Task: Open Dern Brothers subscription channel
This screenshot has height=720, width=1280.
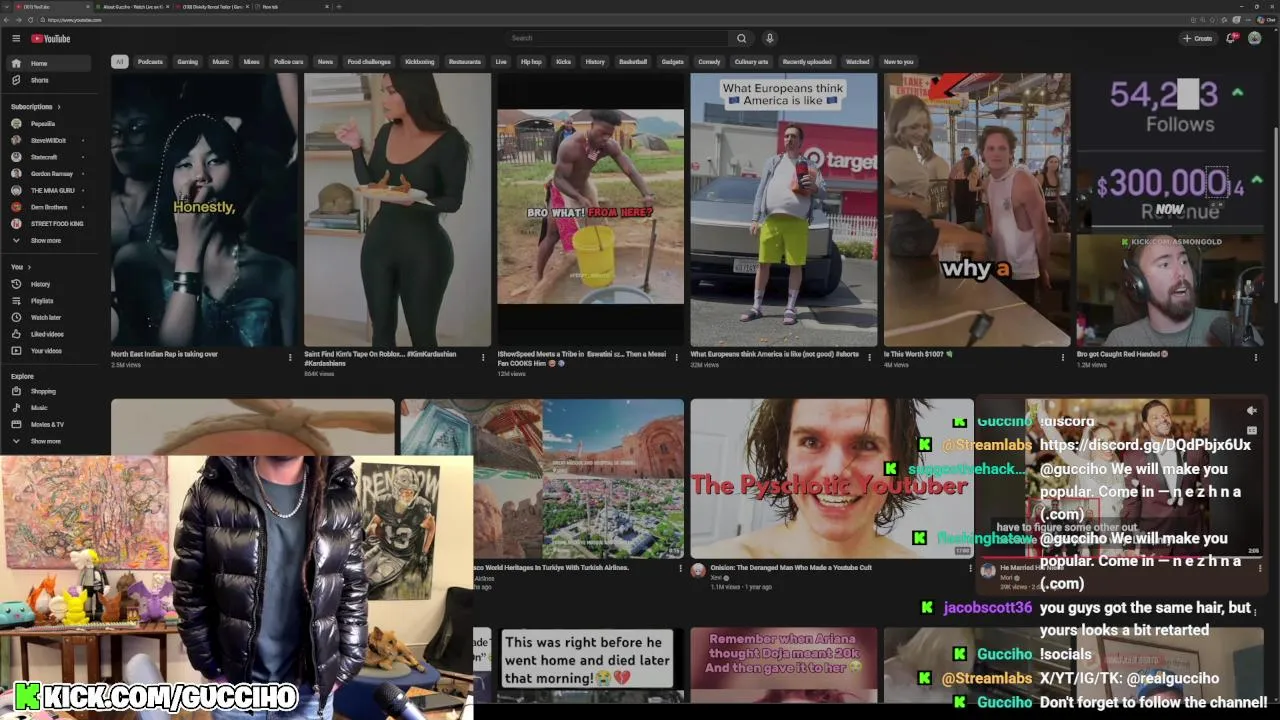Action: point(48,207)
